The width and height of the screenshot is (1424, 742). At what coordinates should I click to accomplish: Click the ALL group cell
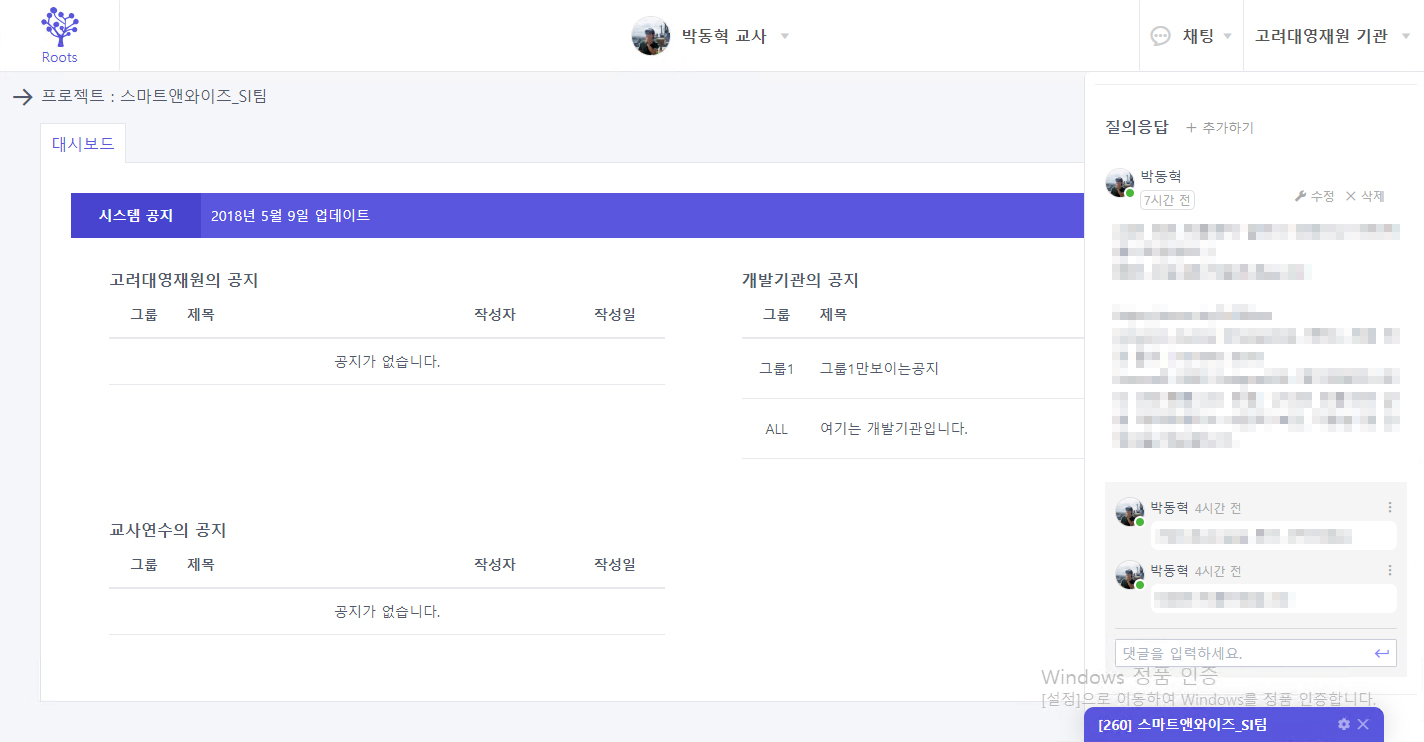point(777,429)
